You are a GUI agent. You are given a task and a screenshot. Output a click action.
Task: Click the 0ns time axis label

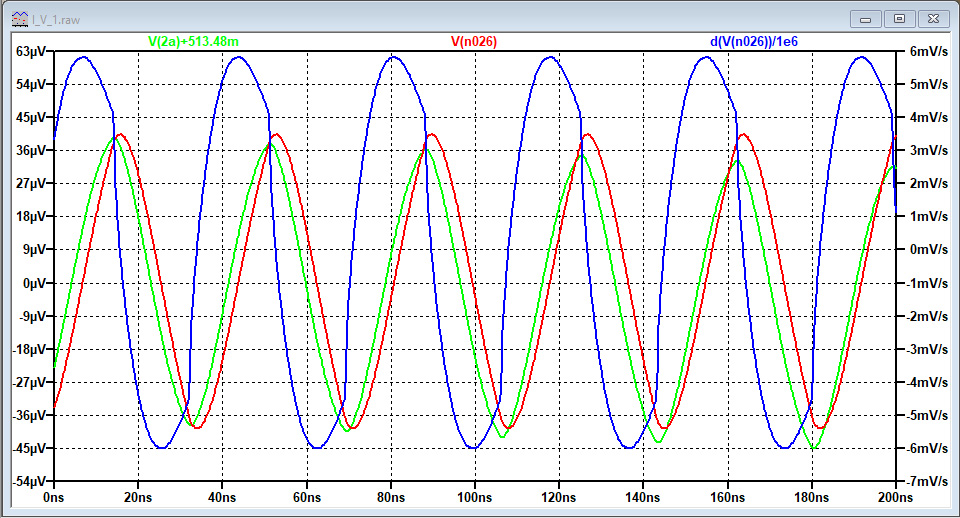coord(54,498)
